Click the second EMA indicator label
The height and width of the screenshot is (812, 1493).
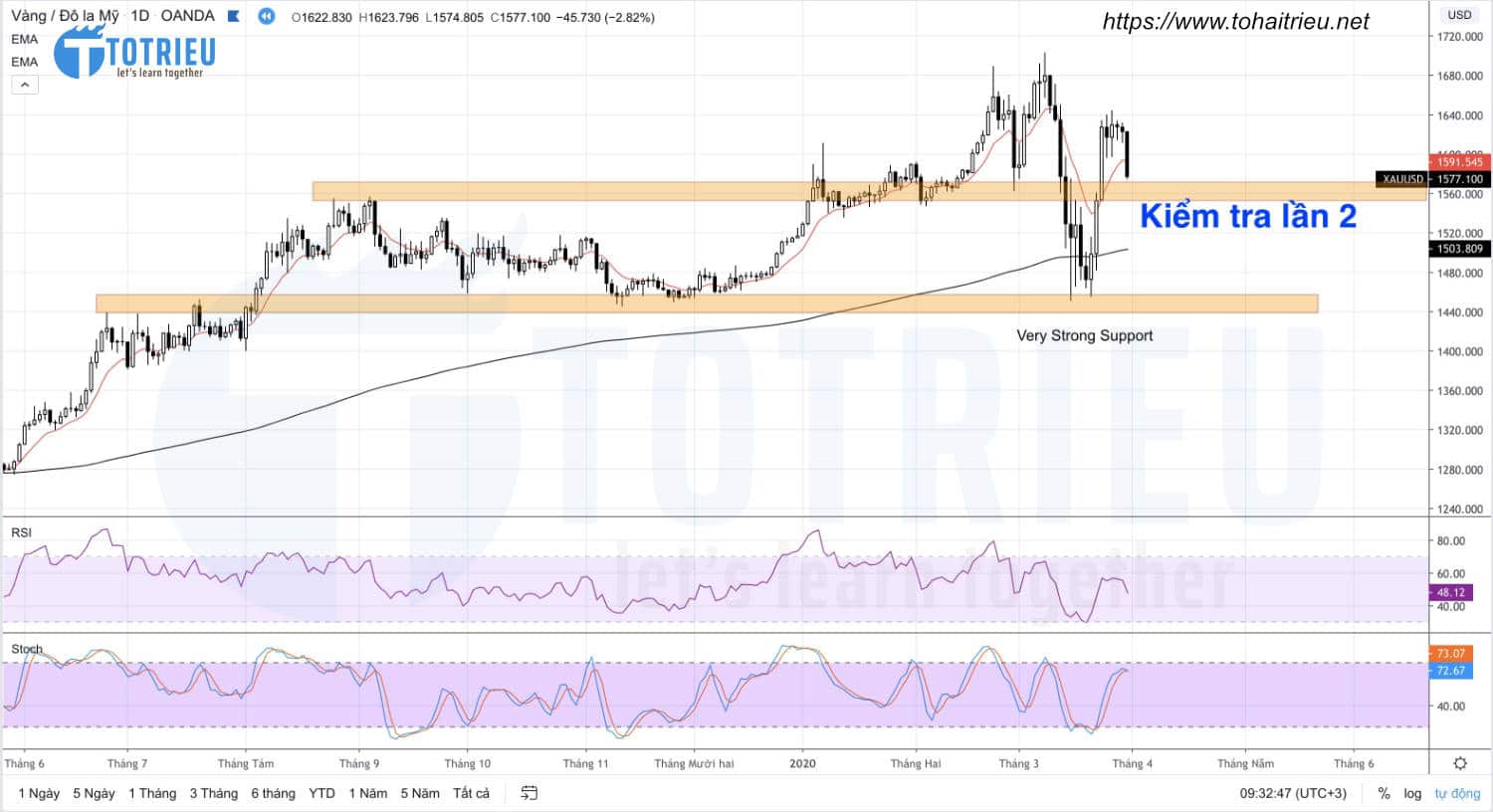25,62
